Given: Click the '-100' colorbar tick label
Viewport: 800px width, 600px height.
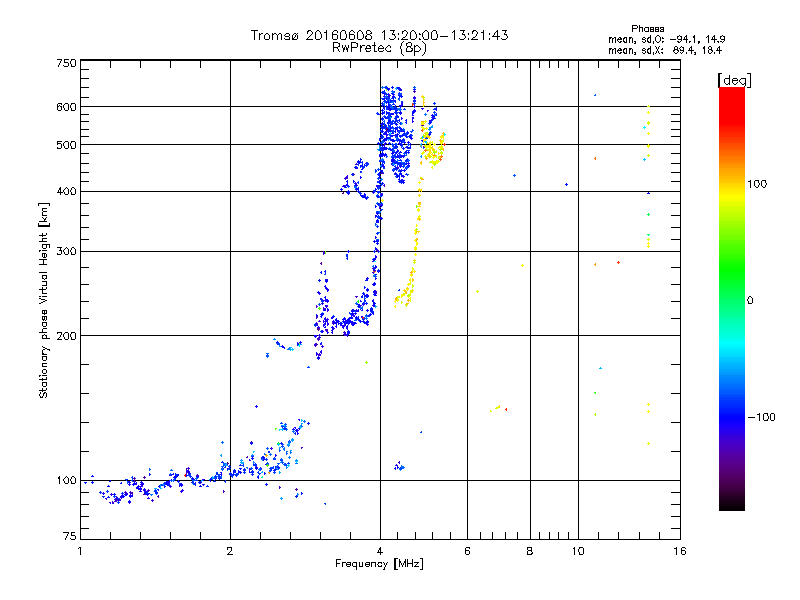Looking at the screenshot, I should (x=762, y=417).
